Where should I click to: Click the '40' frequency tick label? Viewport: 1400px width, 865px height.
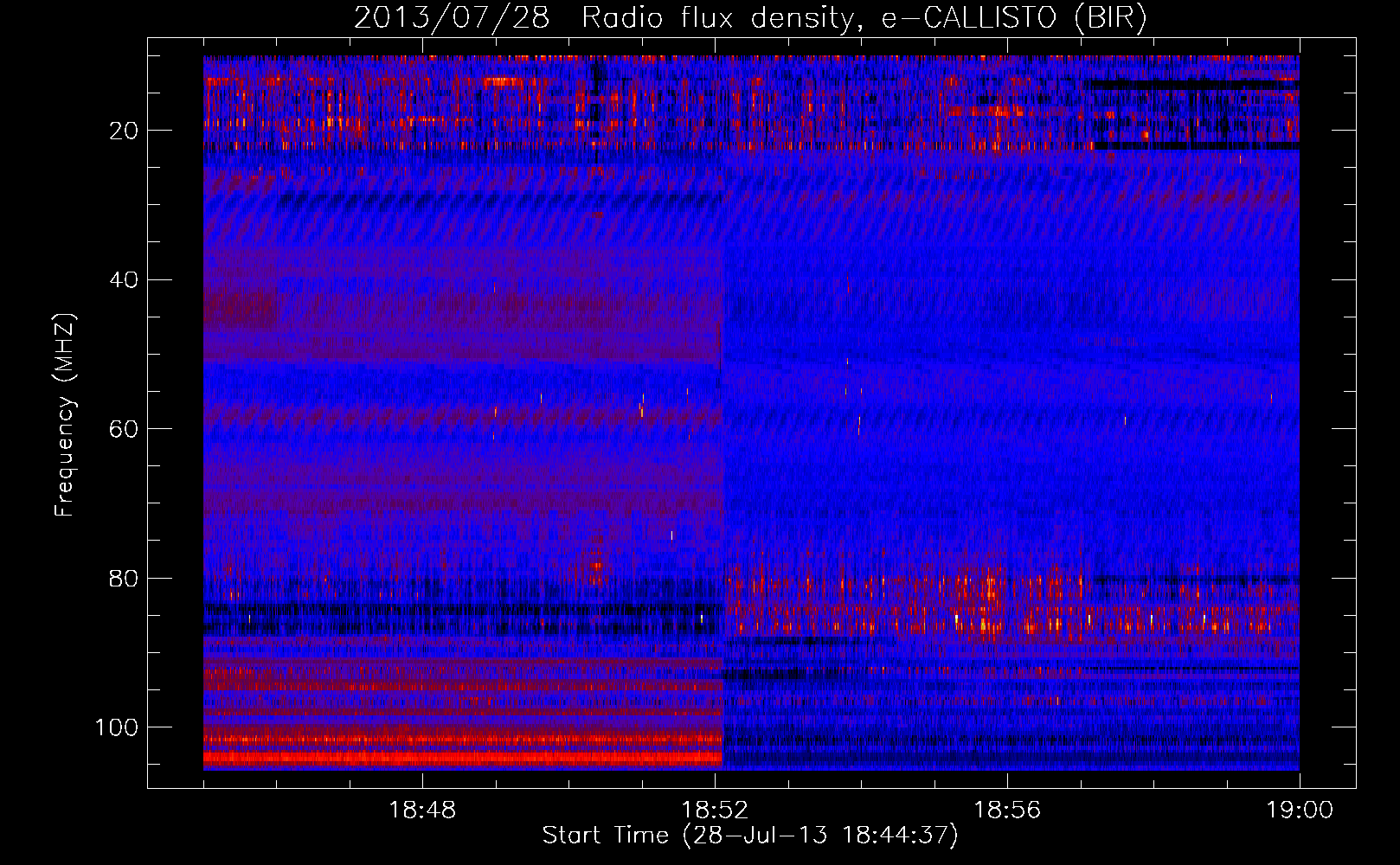[125, 280]
